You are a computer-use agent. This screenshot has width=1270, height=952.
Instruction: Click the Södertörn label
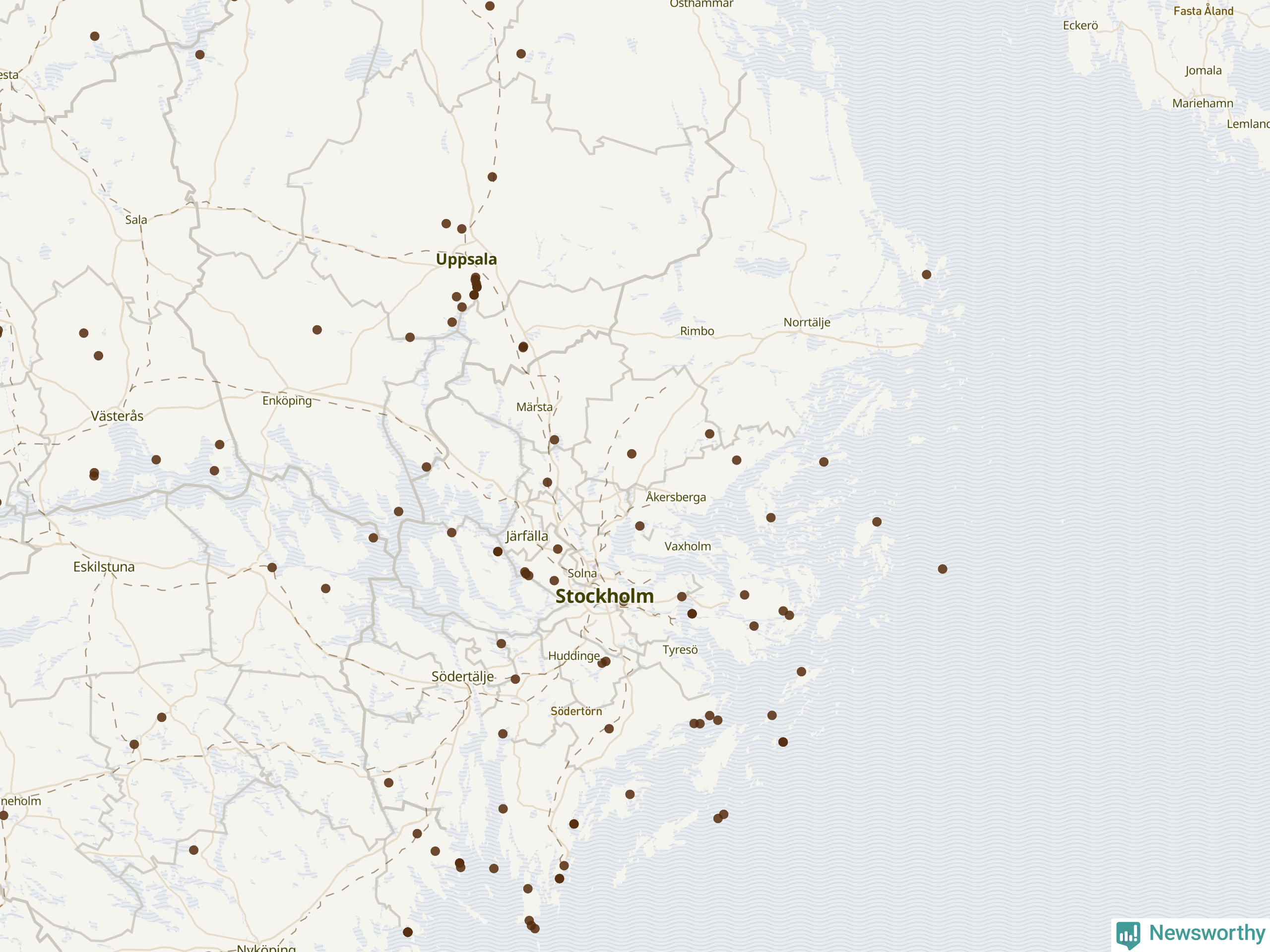click(x=576, y=711)
